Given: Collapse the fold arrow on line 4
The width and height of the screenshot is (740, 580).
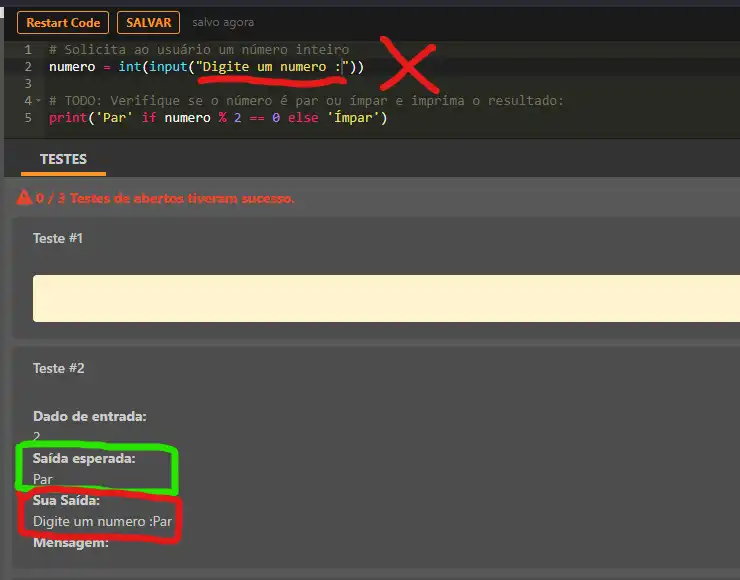Looking at the screenshot, I should point(38,101).
